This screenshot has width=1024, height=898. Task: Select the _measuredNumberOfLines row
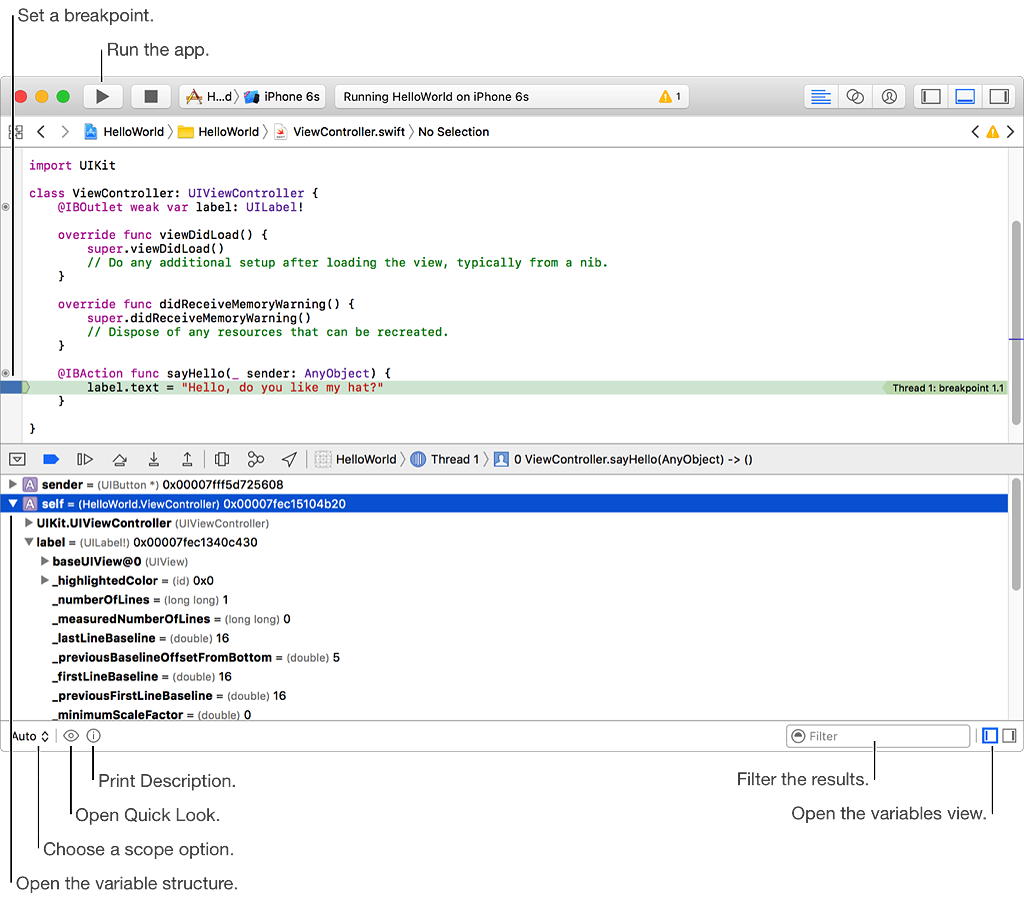(x=503, y=619)
